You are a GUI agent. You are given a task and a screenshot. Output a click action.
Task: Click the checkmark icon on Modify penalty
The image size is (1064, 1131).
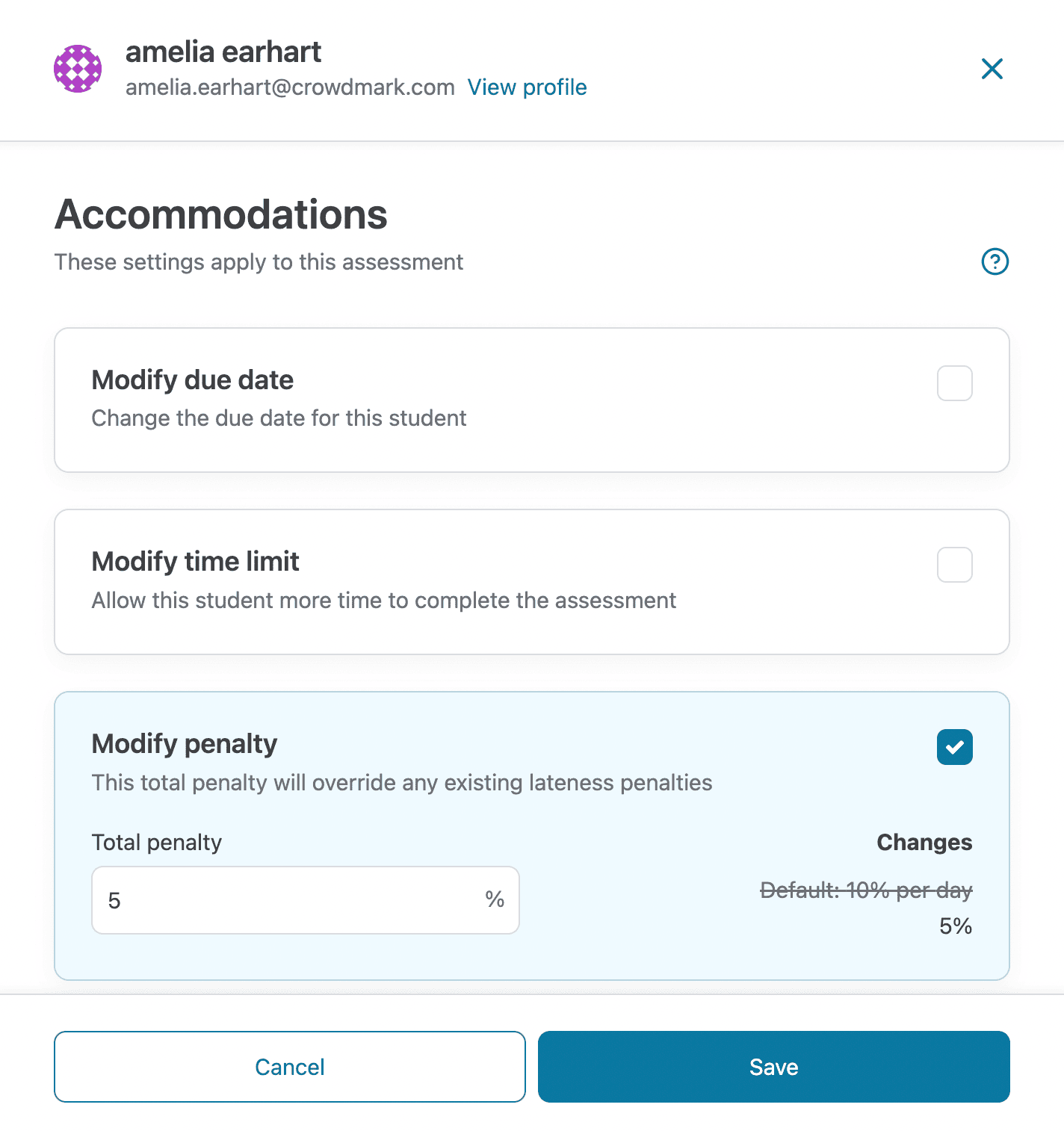(954, 747)
